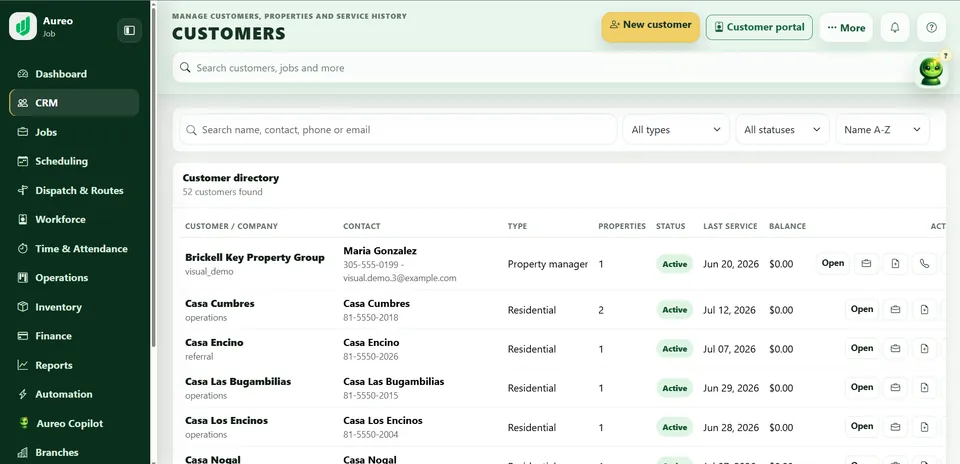Click the phone number 81-5550-2004
The width and height of the screenshot is (960, 464).
(370, 435)
